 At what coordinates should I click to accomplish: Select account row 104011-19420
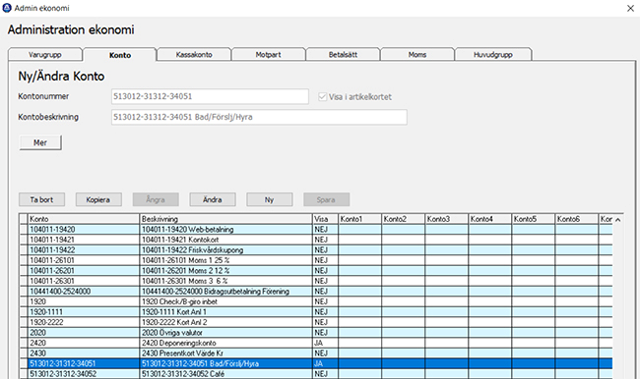pos(316,229)
